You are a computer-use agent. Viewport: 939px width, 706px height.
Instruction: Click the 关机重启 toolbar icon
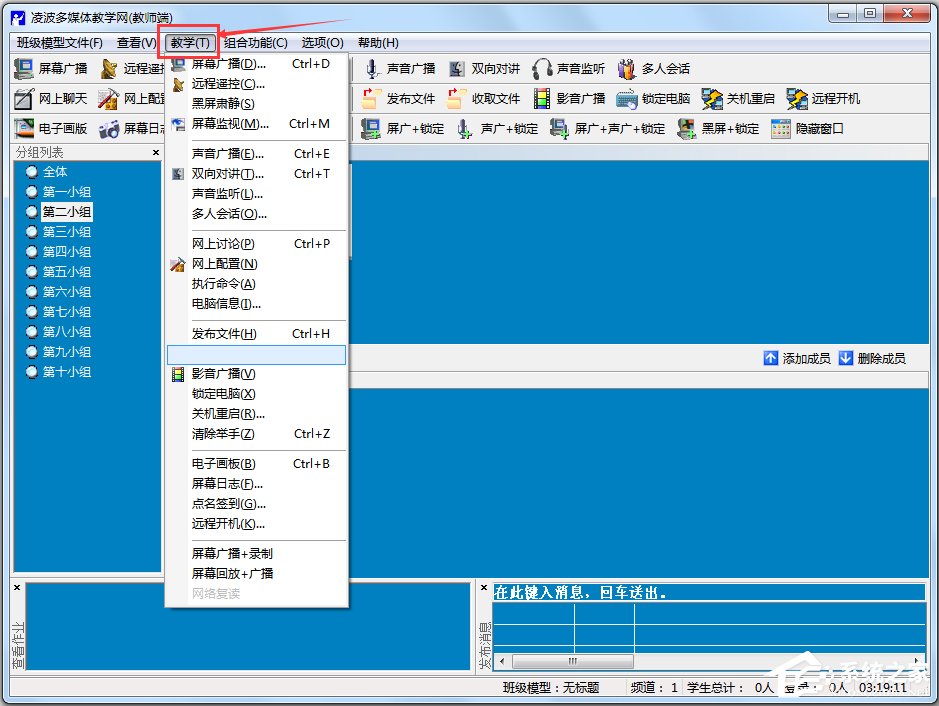click(x=712, y=99)
